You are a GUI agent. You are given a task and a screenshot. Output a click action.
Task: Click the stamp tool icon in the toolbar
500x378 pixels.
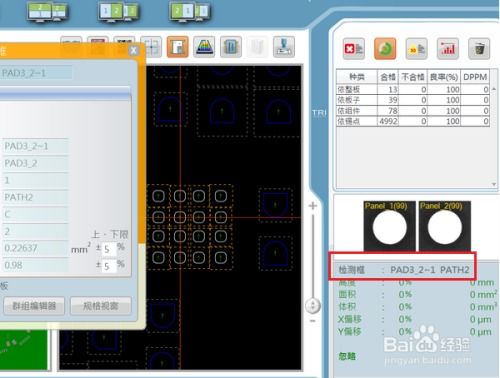point(284,47)
